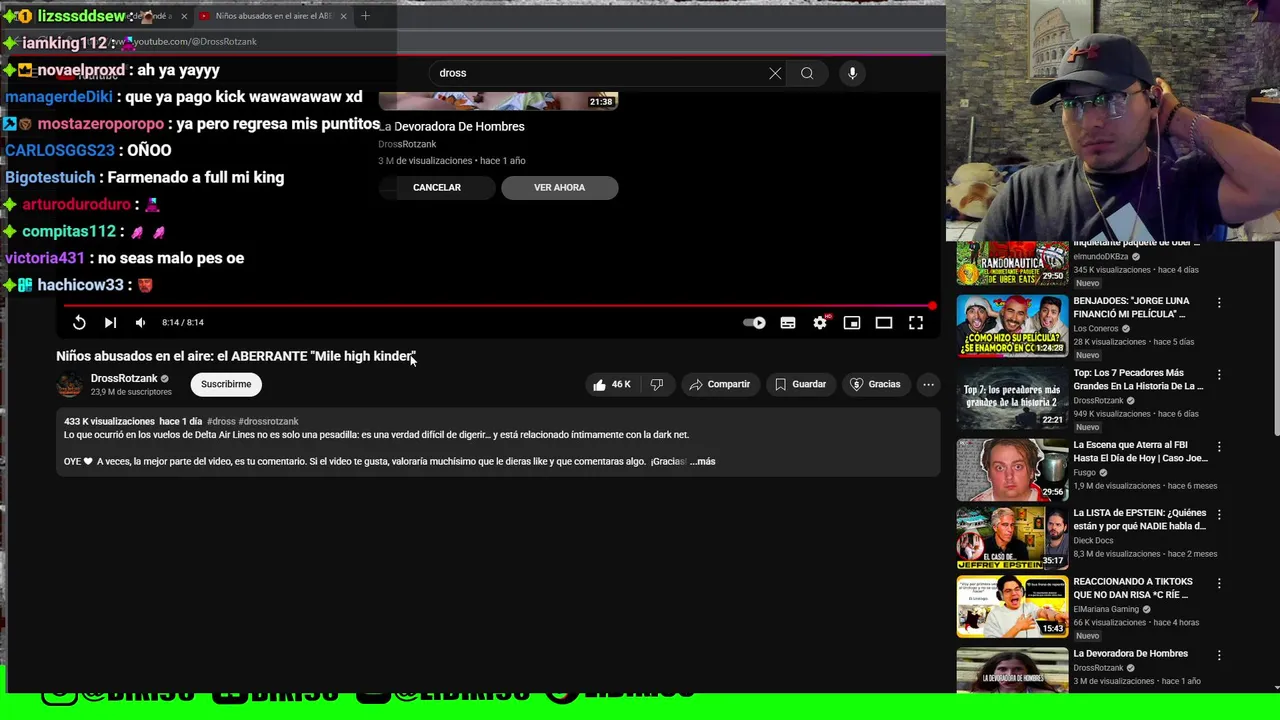Open sidebar La Devoradora De Hombres title
Image resolution: width=1280 pixels, height=720 pixels.
point(1130,654)
